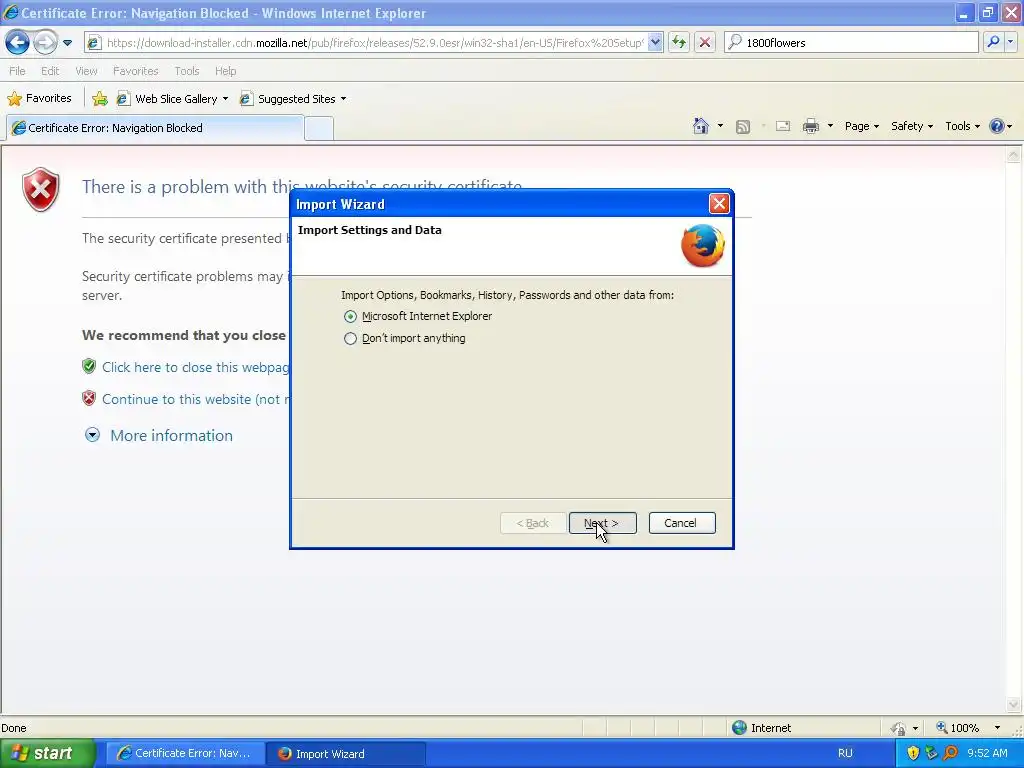Viewport: 1024px width, 768px height.
Task: Open the View menu
Action: click(86, 71)
